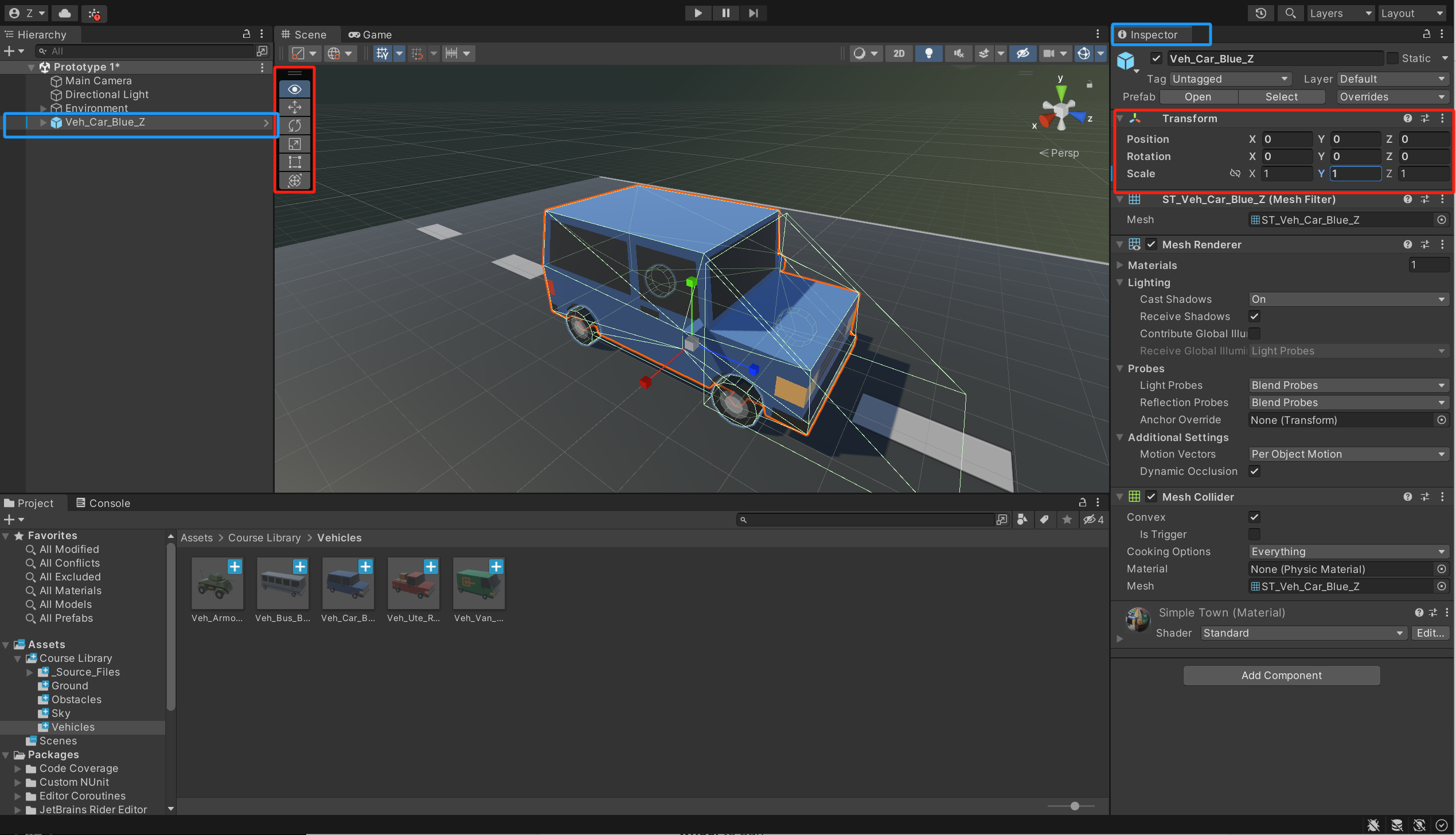
Task: Toggle scene lighting lightbulb icon
Action: click(x=928, y=53)
